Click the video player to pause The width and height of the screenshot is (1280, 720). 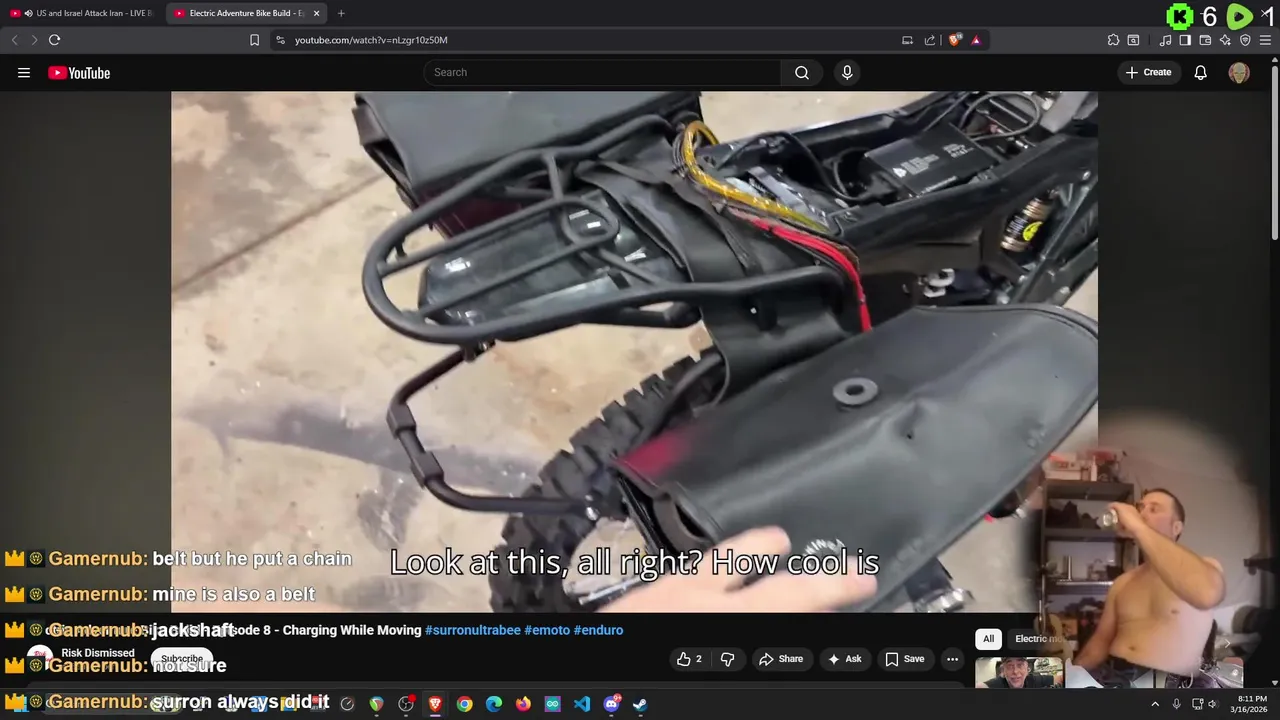(x=634, y=352)
